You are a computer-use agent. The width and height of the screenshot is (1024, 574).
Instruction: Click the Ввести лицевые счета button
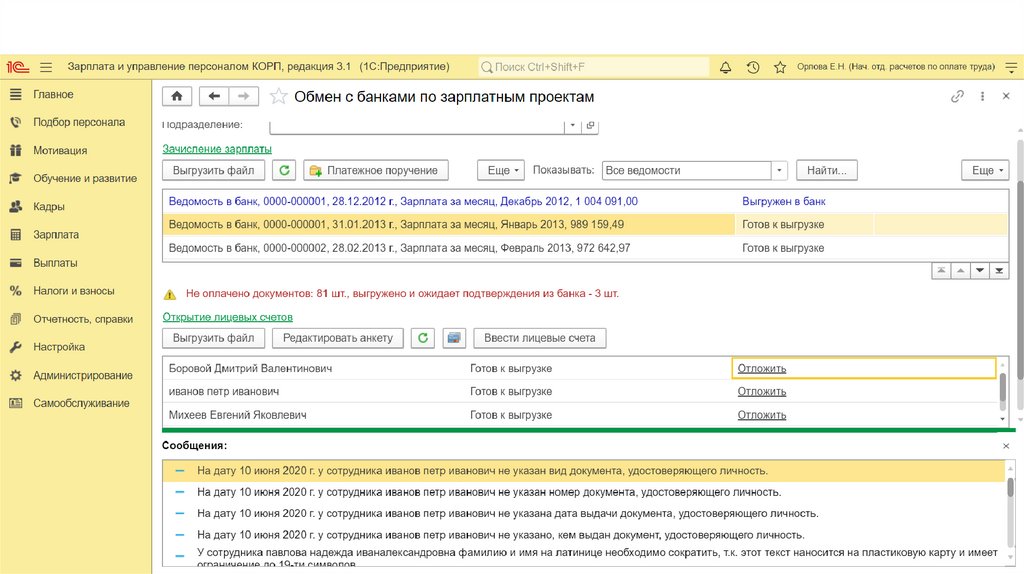[x=539, y=338]
